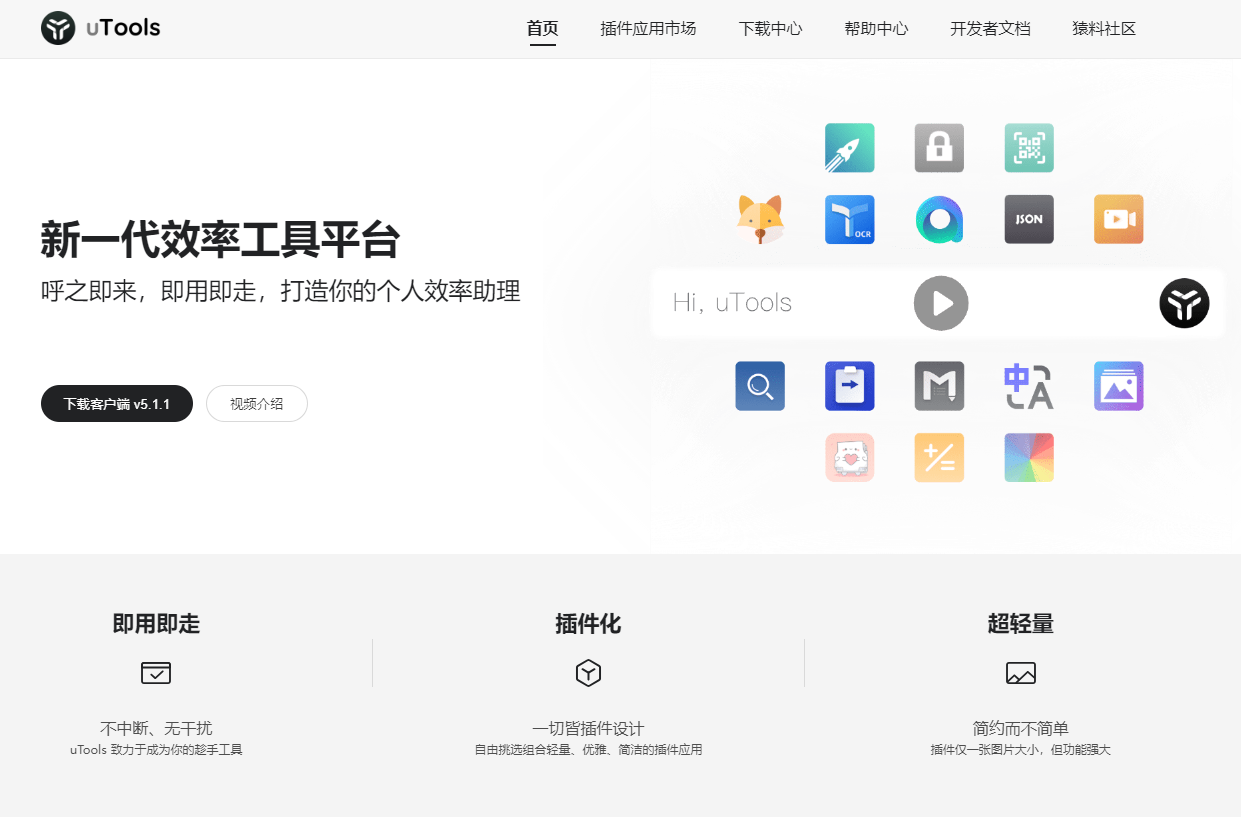Image resolution: width=1241 pixels, height=820 pixels.
Task: Click the teal ring plugin icon
Action: tap(939, 220)
